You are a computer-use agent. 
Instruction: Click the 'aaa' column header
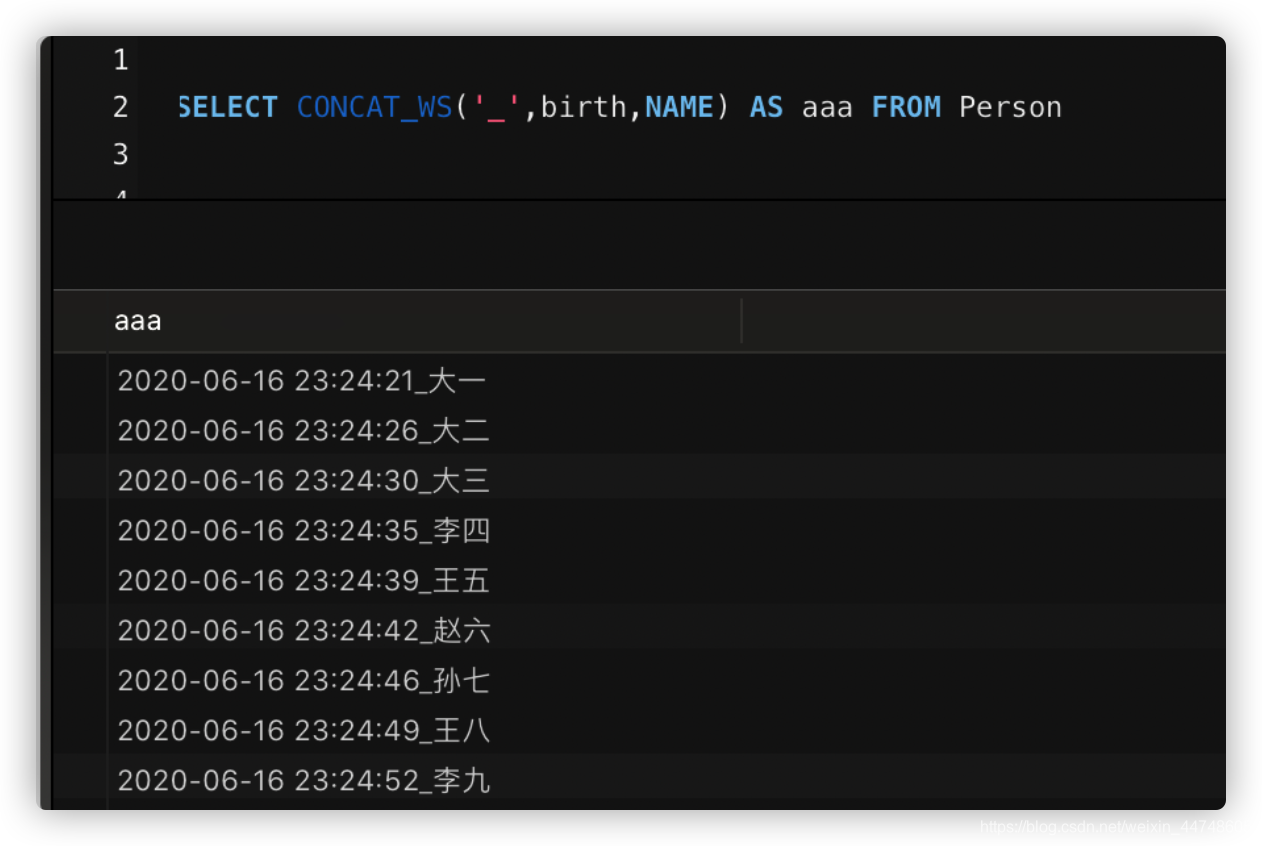pyautogui.click(x=425, y=321)
